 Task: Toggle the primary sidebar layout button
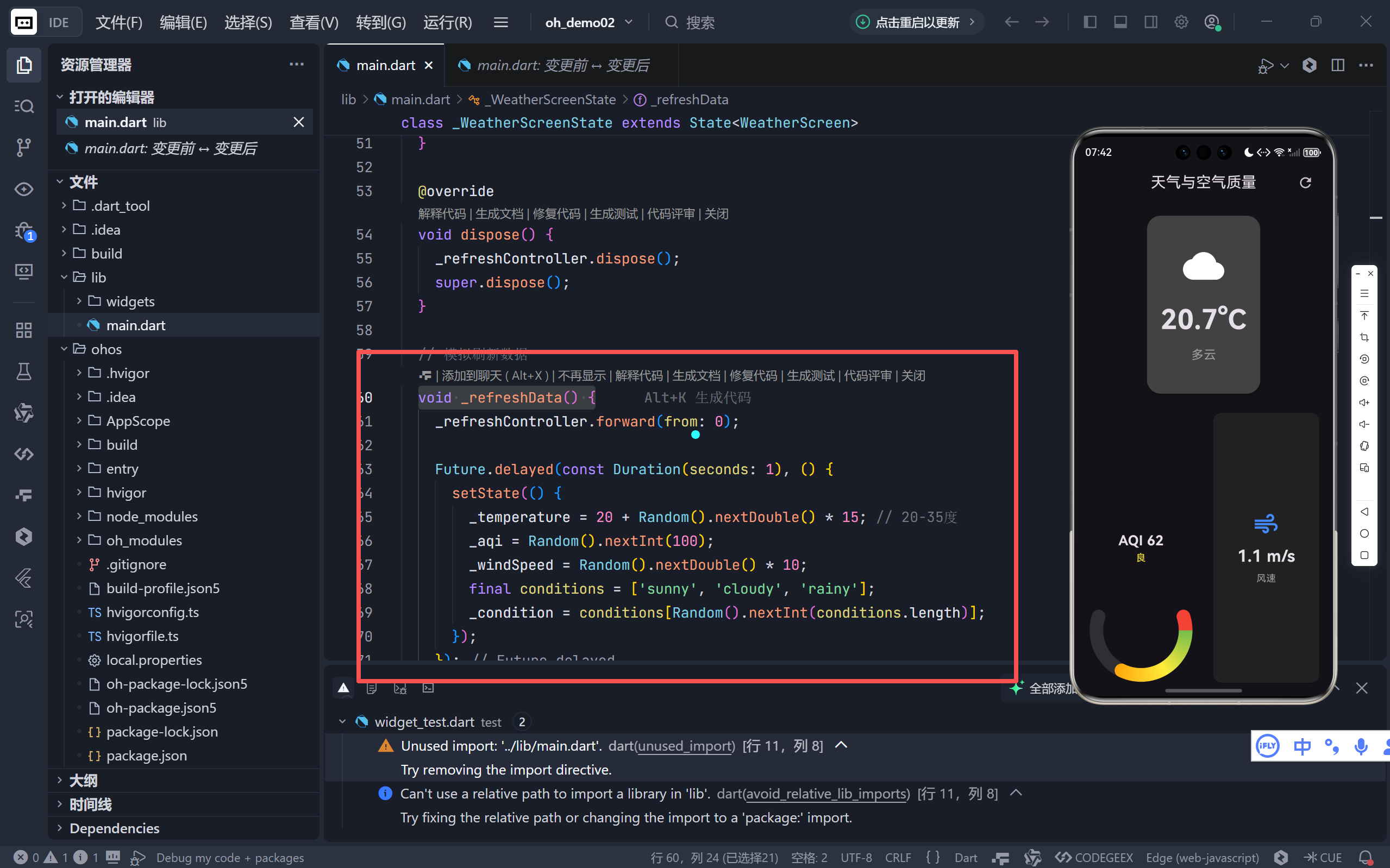tap(1090, 22)
